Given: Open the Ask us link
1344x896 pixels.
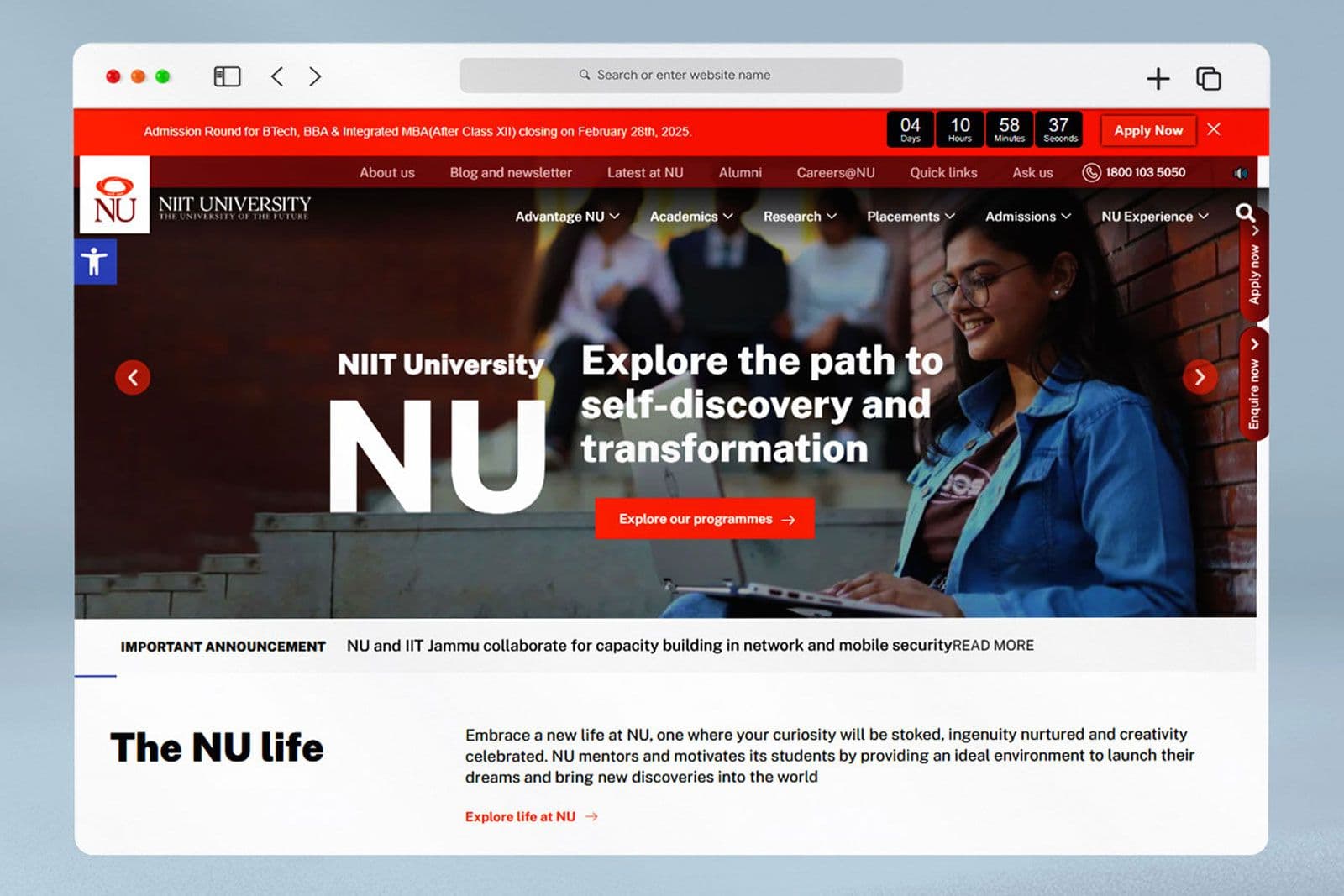Looking at the screenshot, I should click(x=1032, y=172).
